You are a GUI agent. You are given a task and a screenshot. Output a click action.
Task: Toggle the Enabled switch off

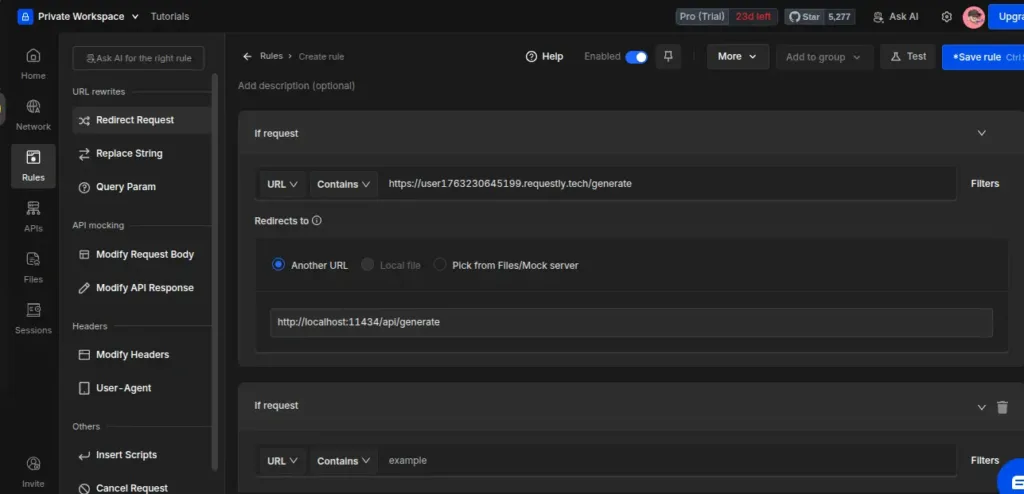[x=636, y=57]
